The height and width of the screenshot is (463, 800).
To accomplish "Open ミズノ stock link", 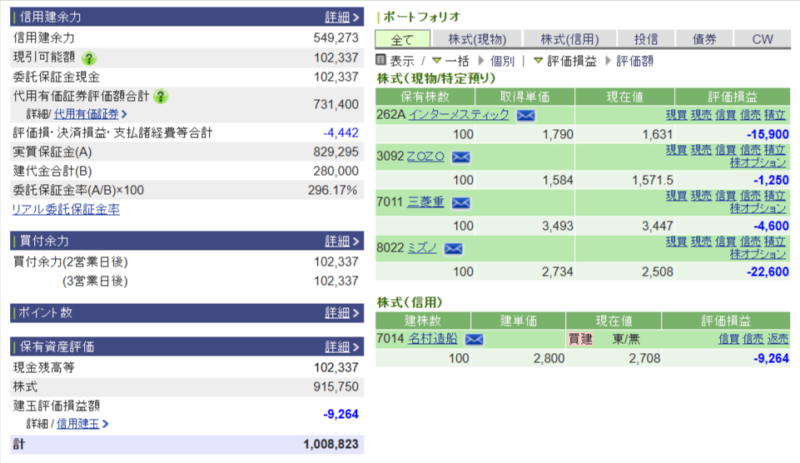I will [422, 248].
